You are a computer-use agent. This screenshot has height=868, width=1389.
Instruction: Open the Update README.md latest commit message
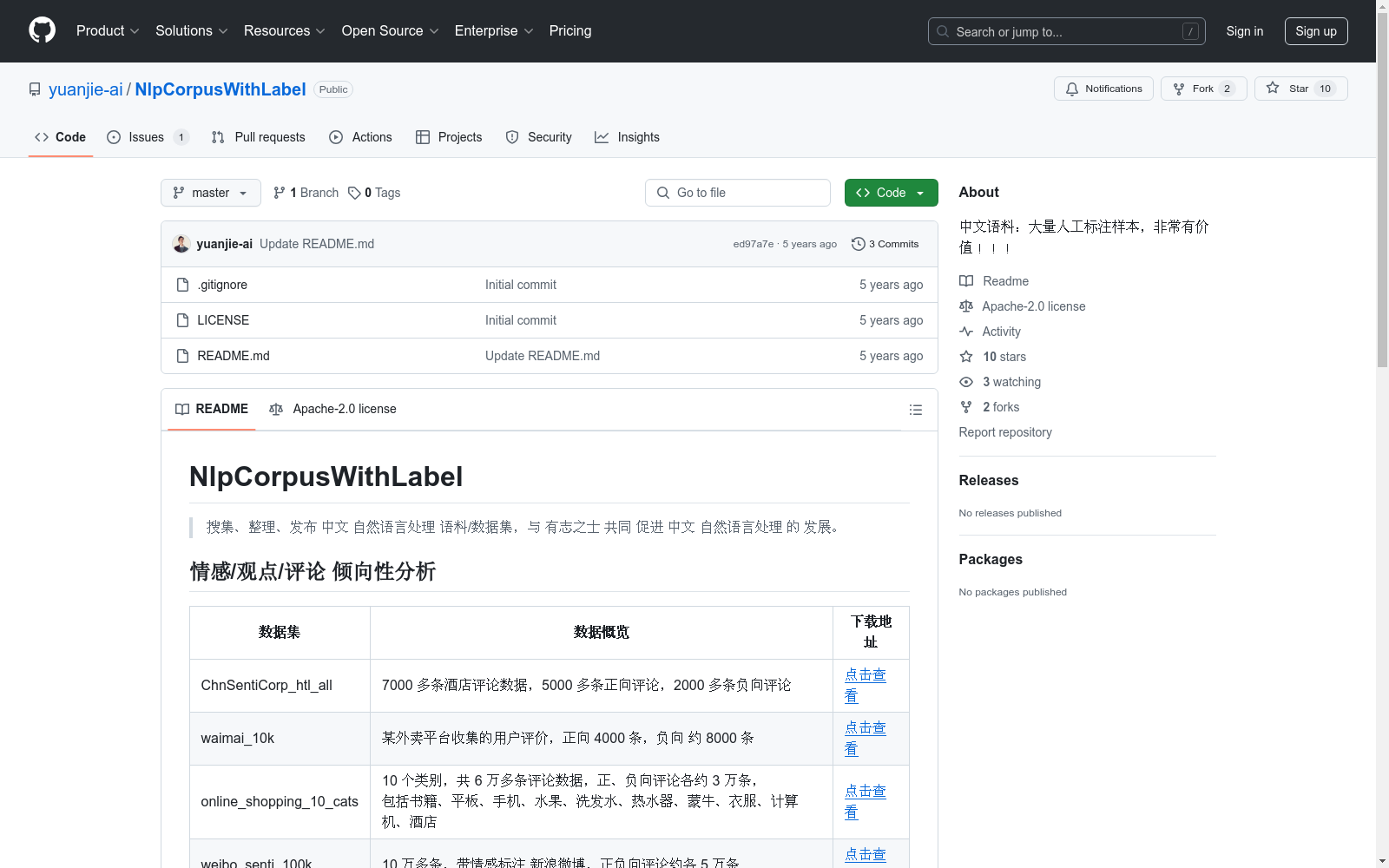317,244
